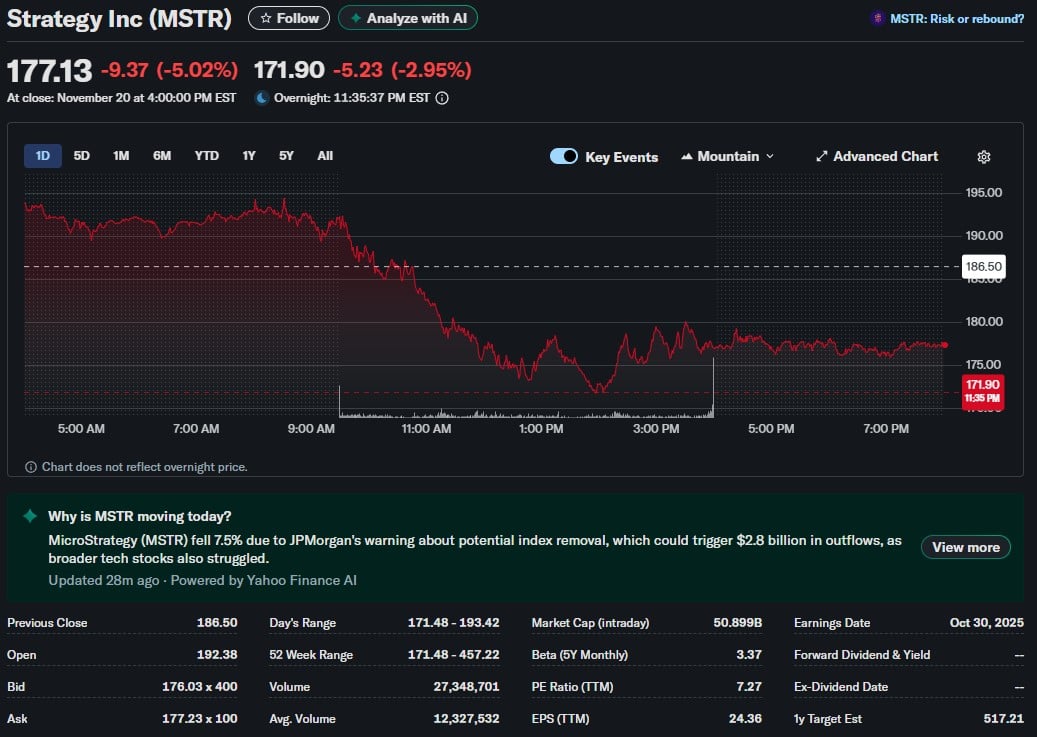Image resolution: width=1037 pixels, height=737 pixels.
Task: Click the expand arrows icon beside Advanced Chart
Action: 822,156
